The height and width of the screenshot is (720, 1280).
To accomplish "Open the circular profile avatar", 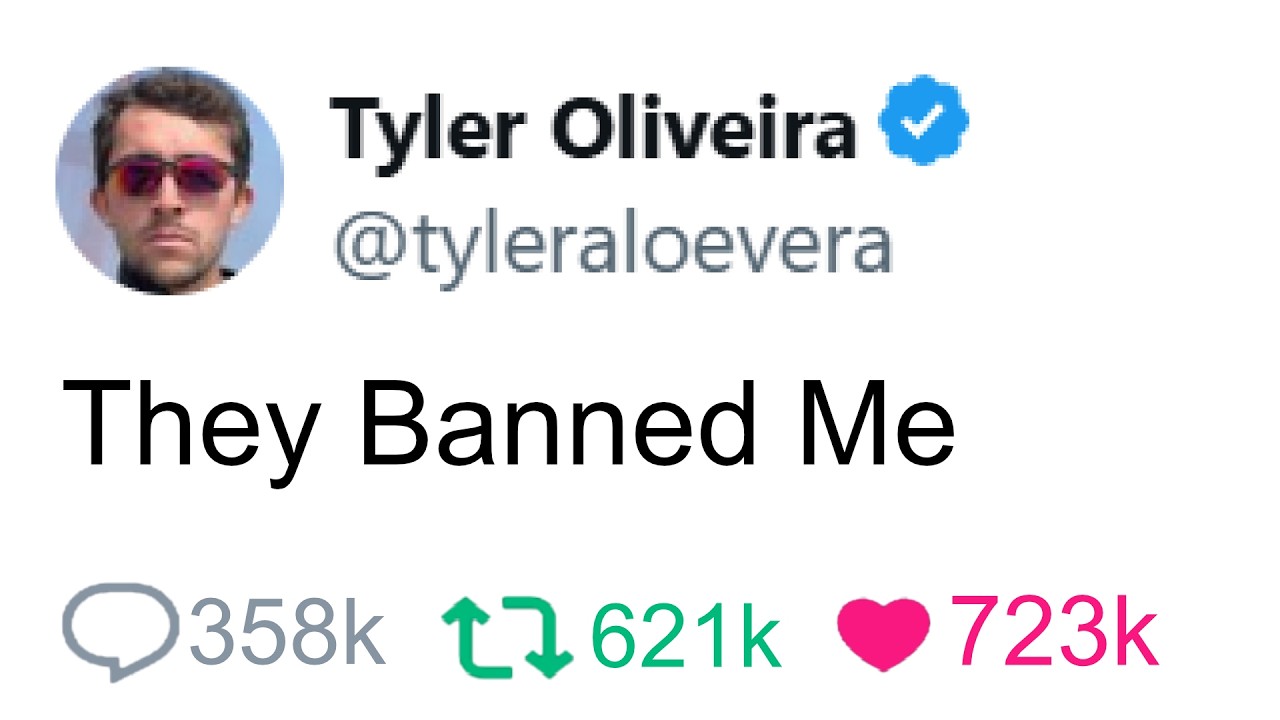I will [x=170, y=182].
